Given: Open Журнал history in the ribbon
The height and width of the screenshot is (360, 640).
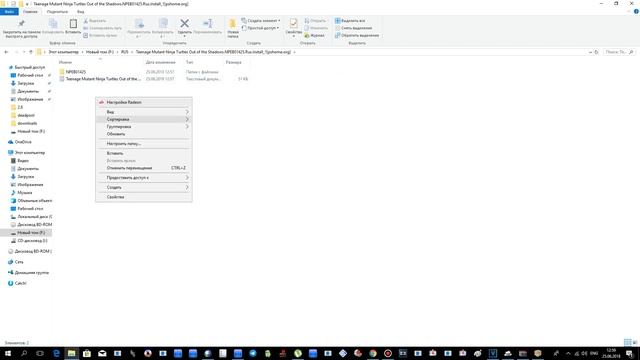Looking at the screenshot, I should pos(315,36).
